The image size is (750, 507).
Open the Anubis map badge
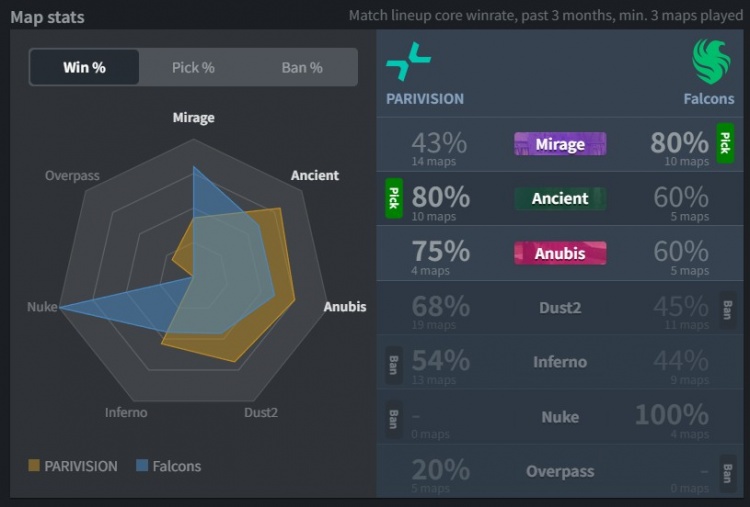click(x=560, y=253)
